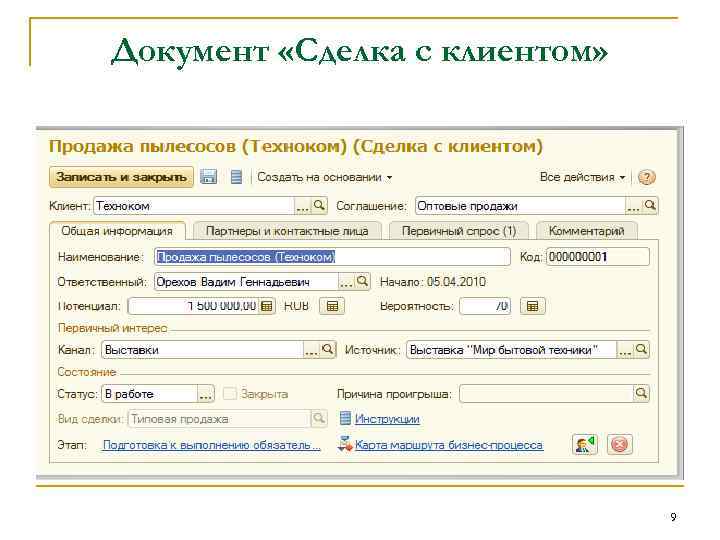Choose a client via the Клиент ellipsis button
The image size is (720, 540).
(302, 206)
